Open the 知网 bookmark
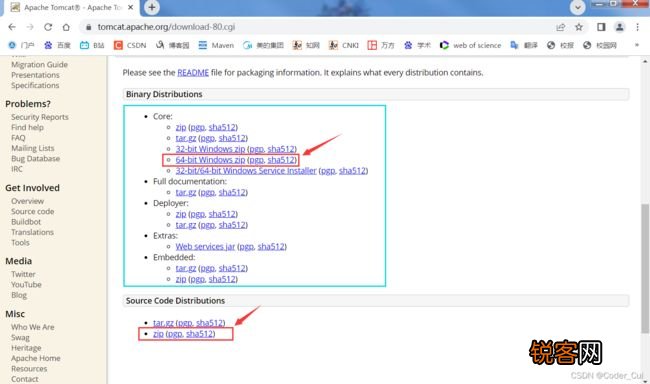650x384 pixels. click(306, 45)
